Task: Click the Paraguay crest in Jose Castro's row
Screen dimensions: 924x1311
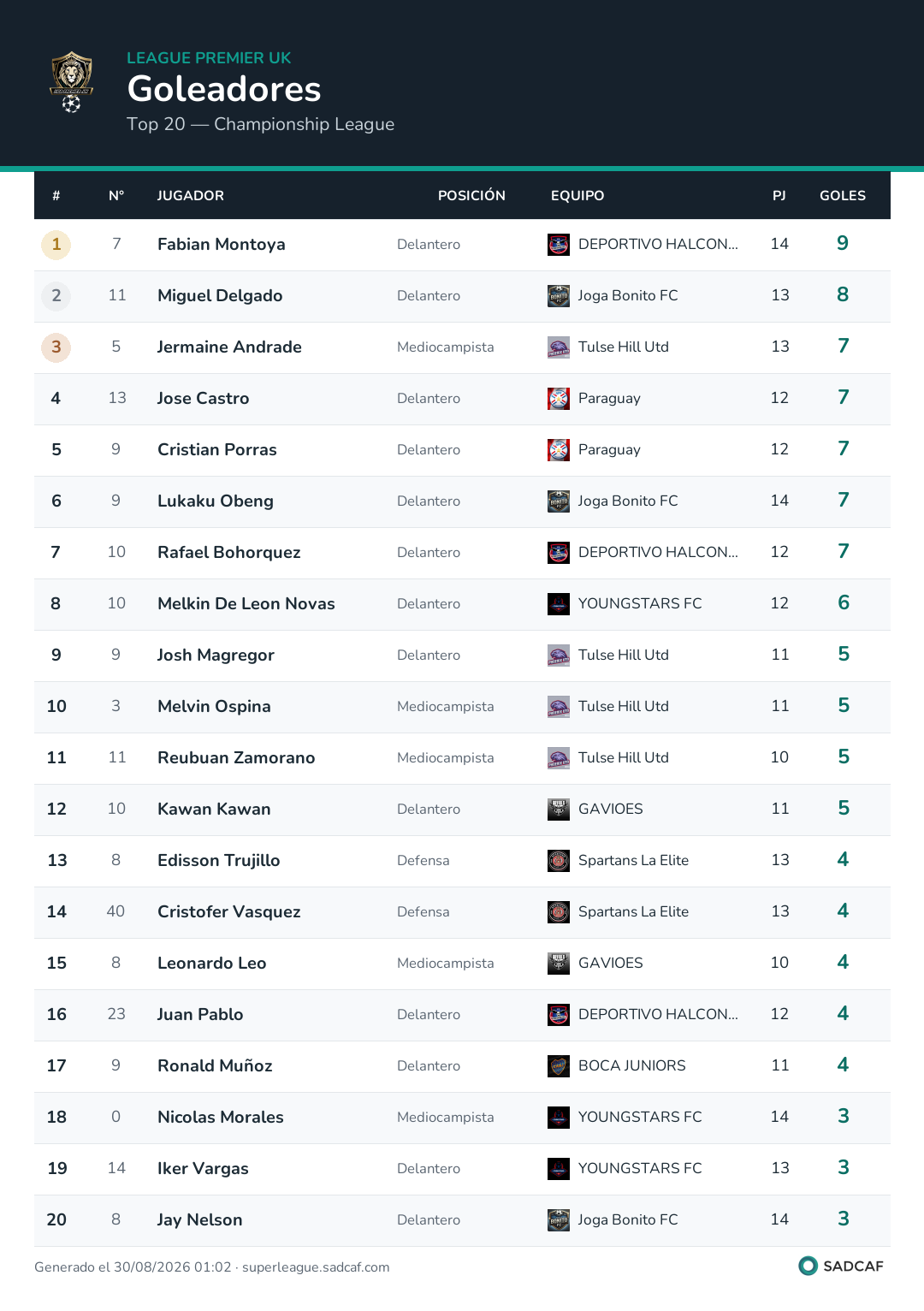Action: 559,399
